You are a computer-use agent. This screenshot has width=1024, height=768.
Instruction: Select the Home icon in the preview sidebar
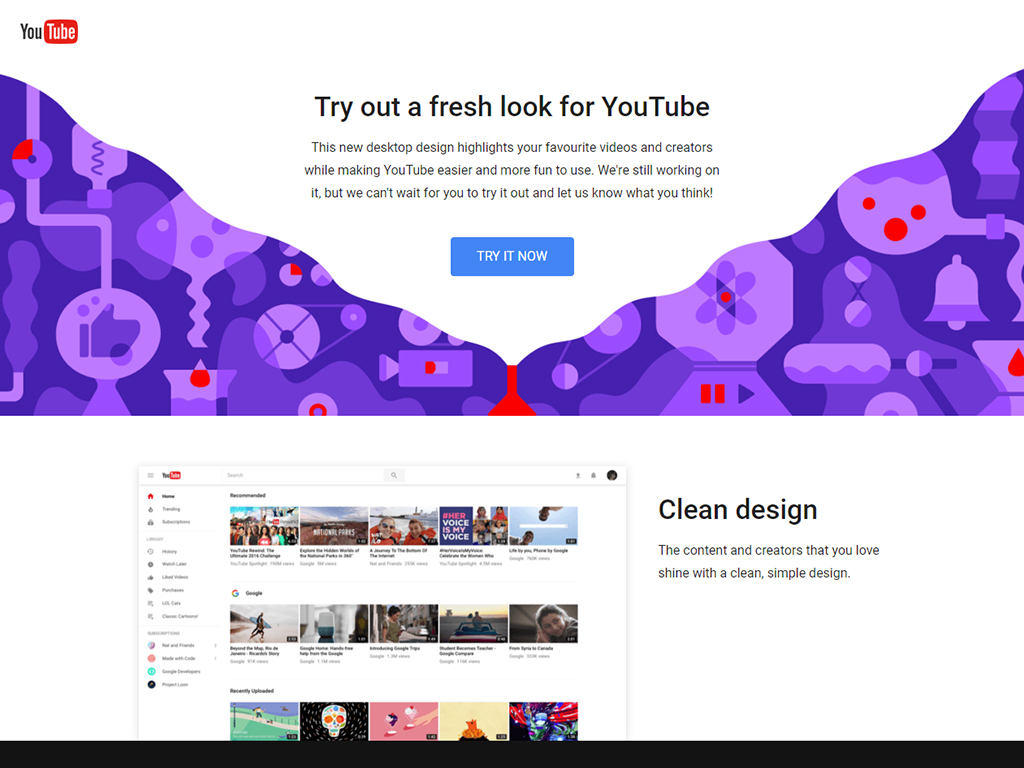point(151,496)
